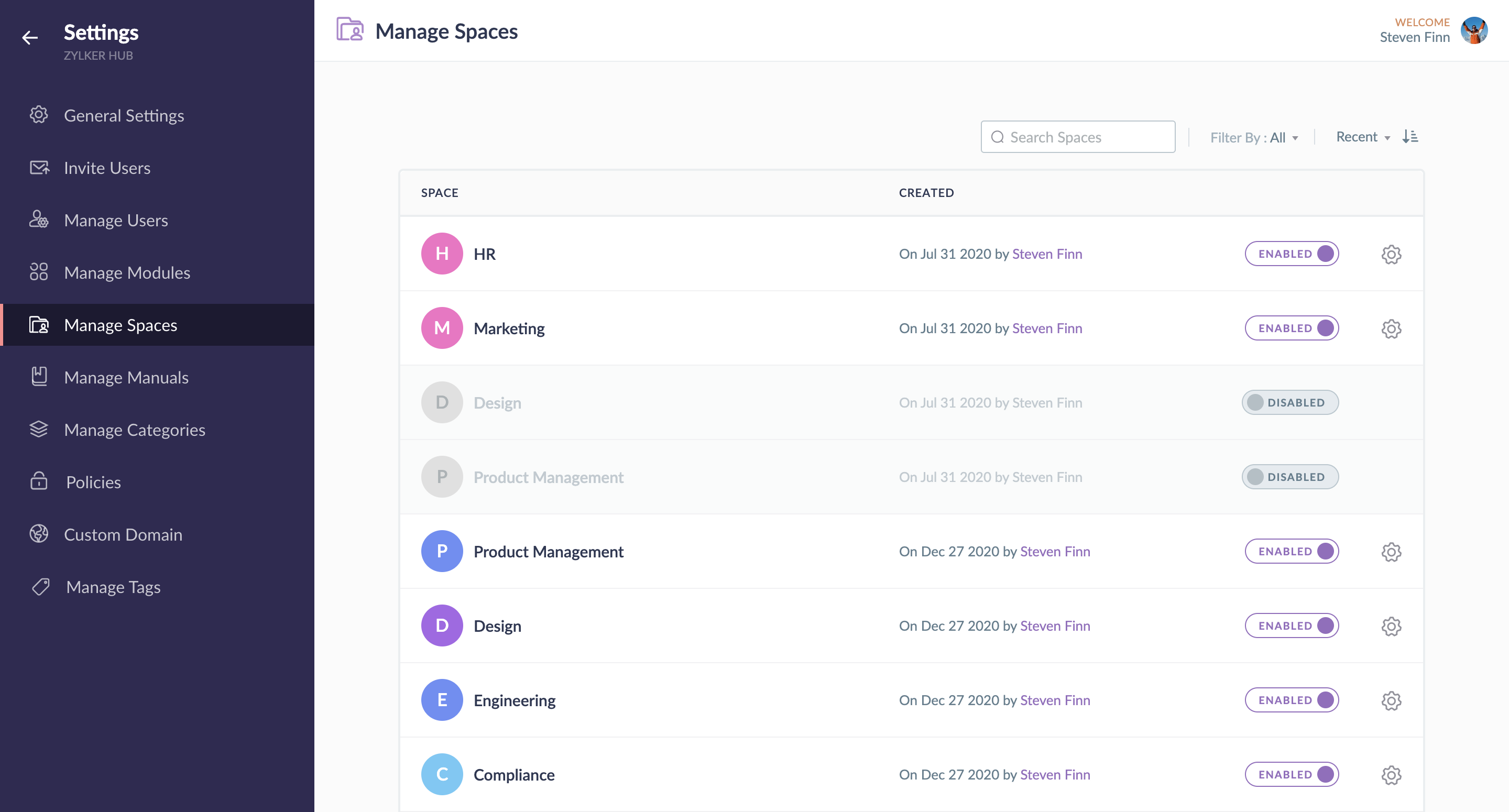Click the back arrow beside Settings
The height and width of the screenshot is (812, 1509).
pyautogui.click(x=29, y=38)
